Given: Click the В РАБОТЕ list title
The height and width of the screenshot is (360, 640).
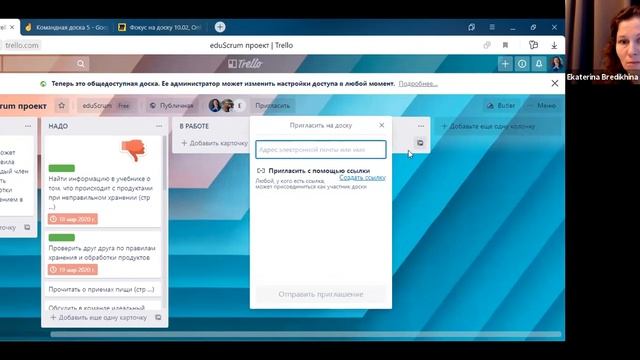Looking at the screenshot, I should (194, 126).
